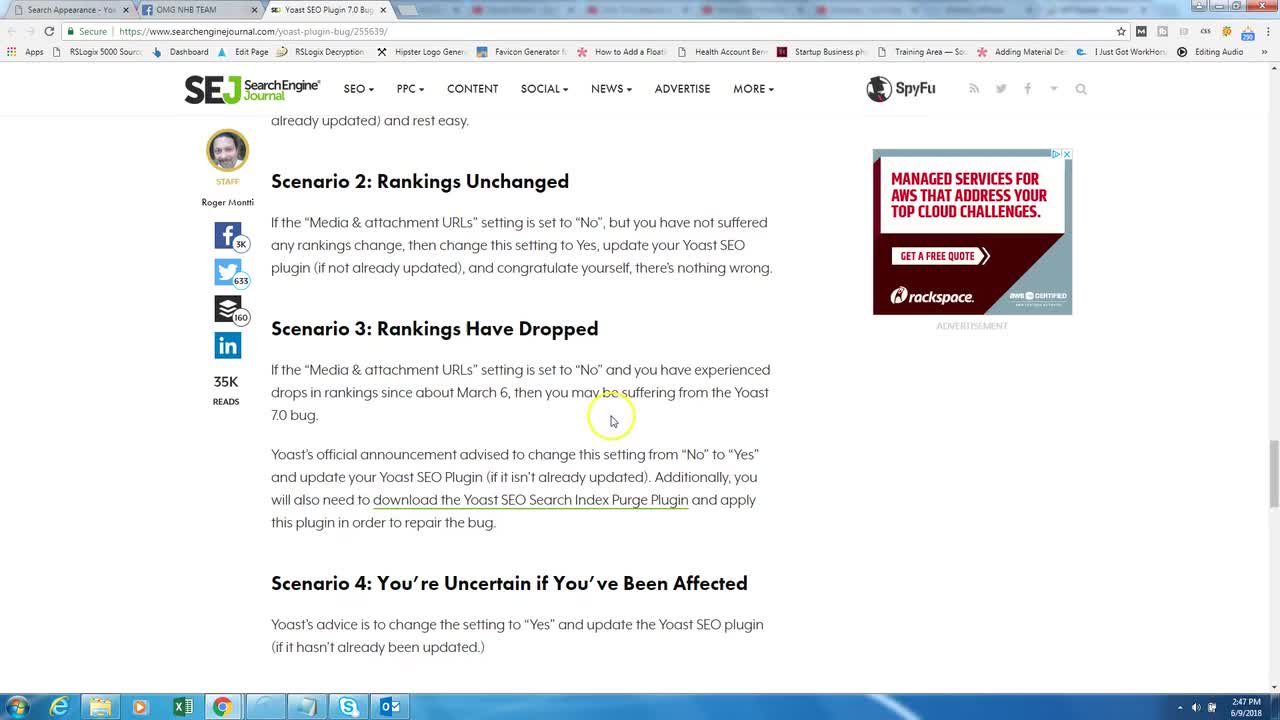Open the Favicon Generator bookmark
Screen dimensions: 1280x720
(x=522, y=52)
